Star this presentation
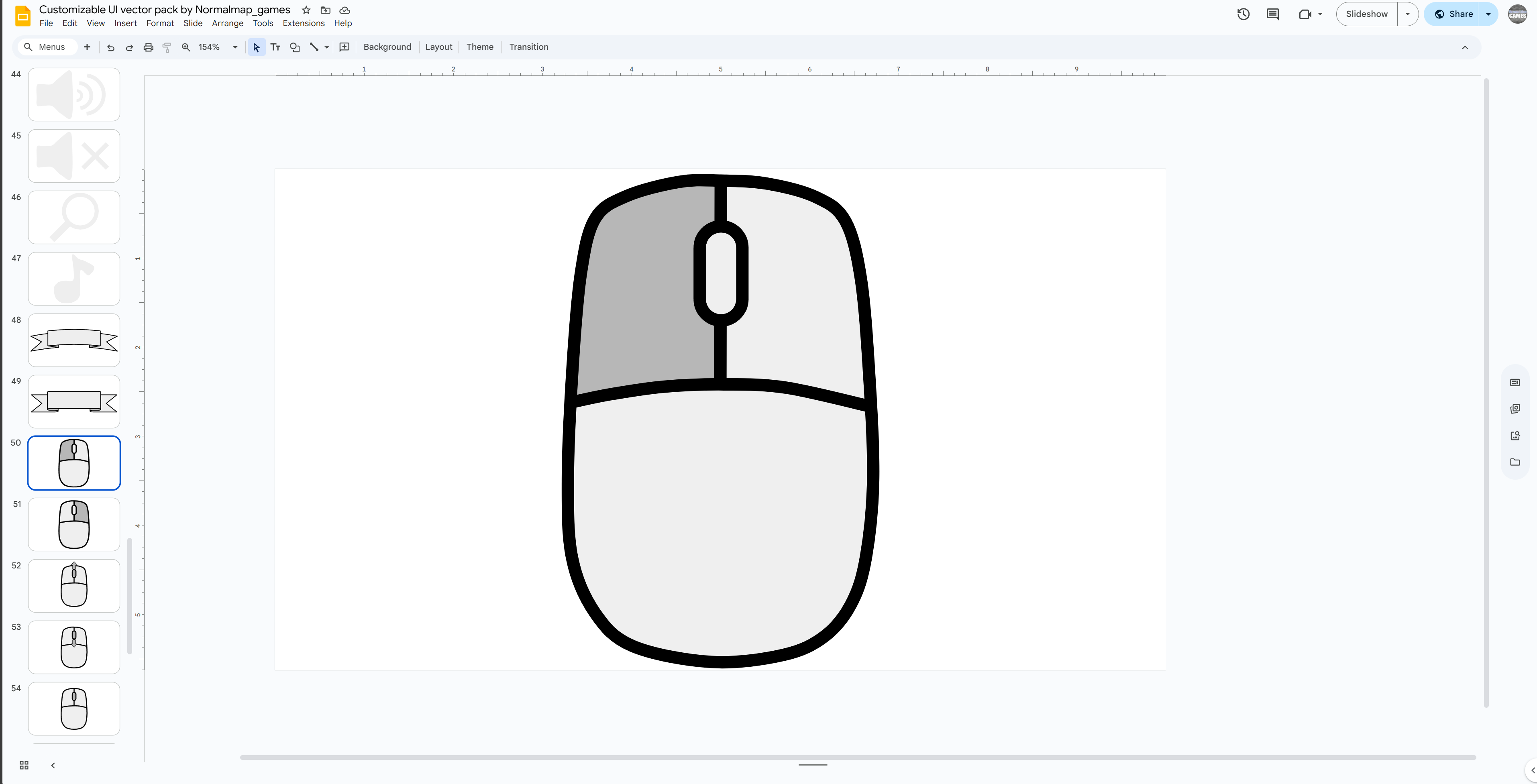1537x784 pixels. [306, 10]
